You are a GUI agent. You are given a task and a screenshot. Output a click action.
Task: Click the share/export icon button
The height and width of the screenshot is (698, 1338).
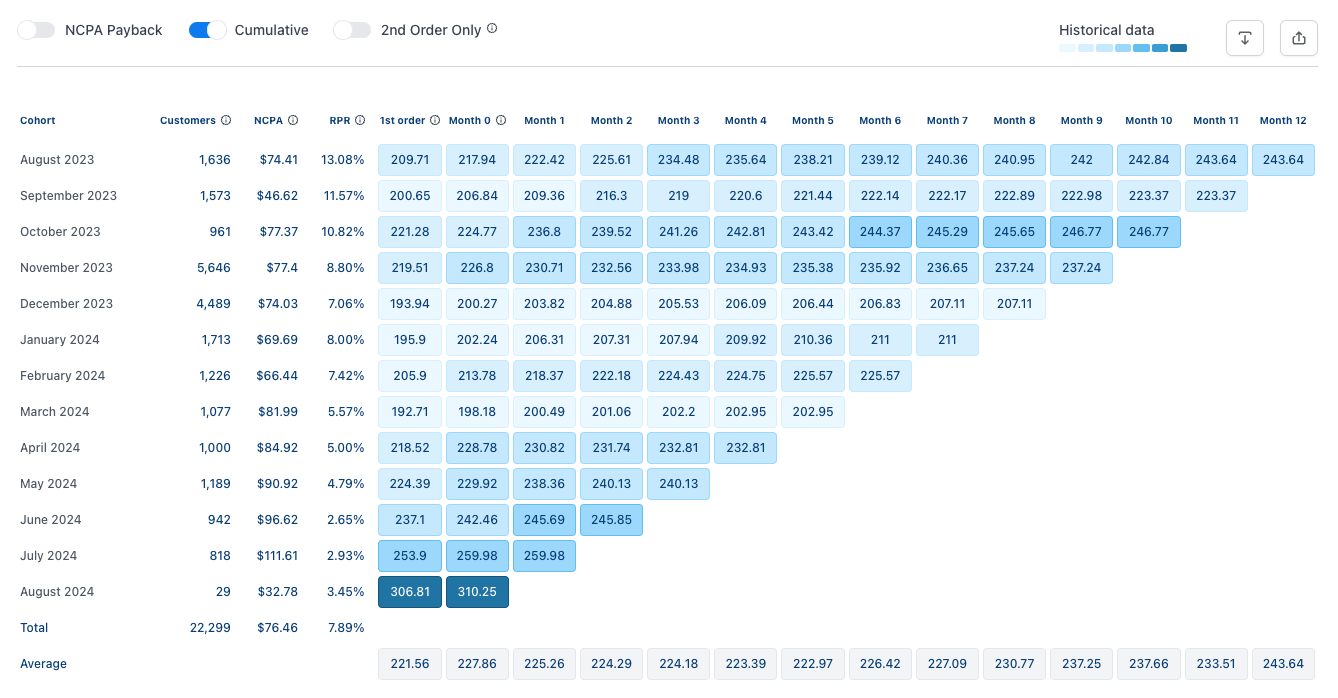[1299, 38]
